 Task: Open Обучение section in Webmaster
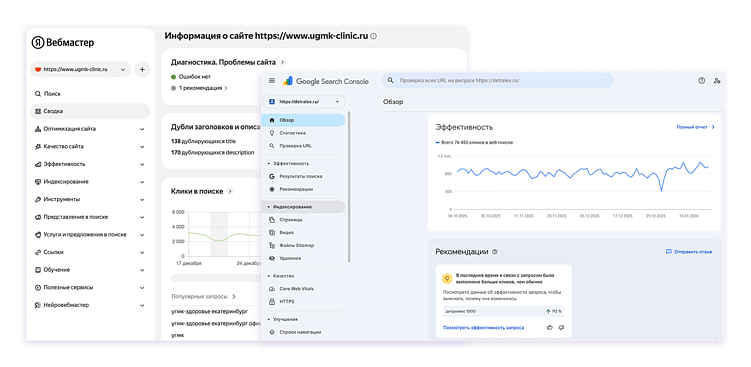pos(90,270)
